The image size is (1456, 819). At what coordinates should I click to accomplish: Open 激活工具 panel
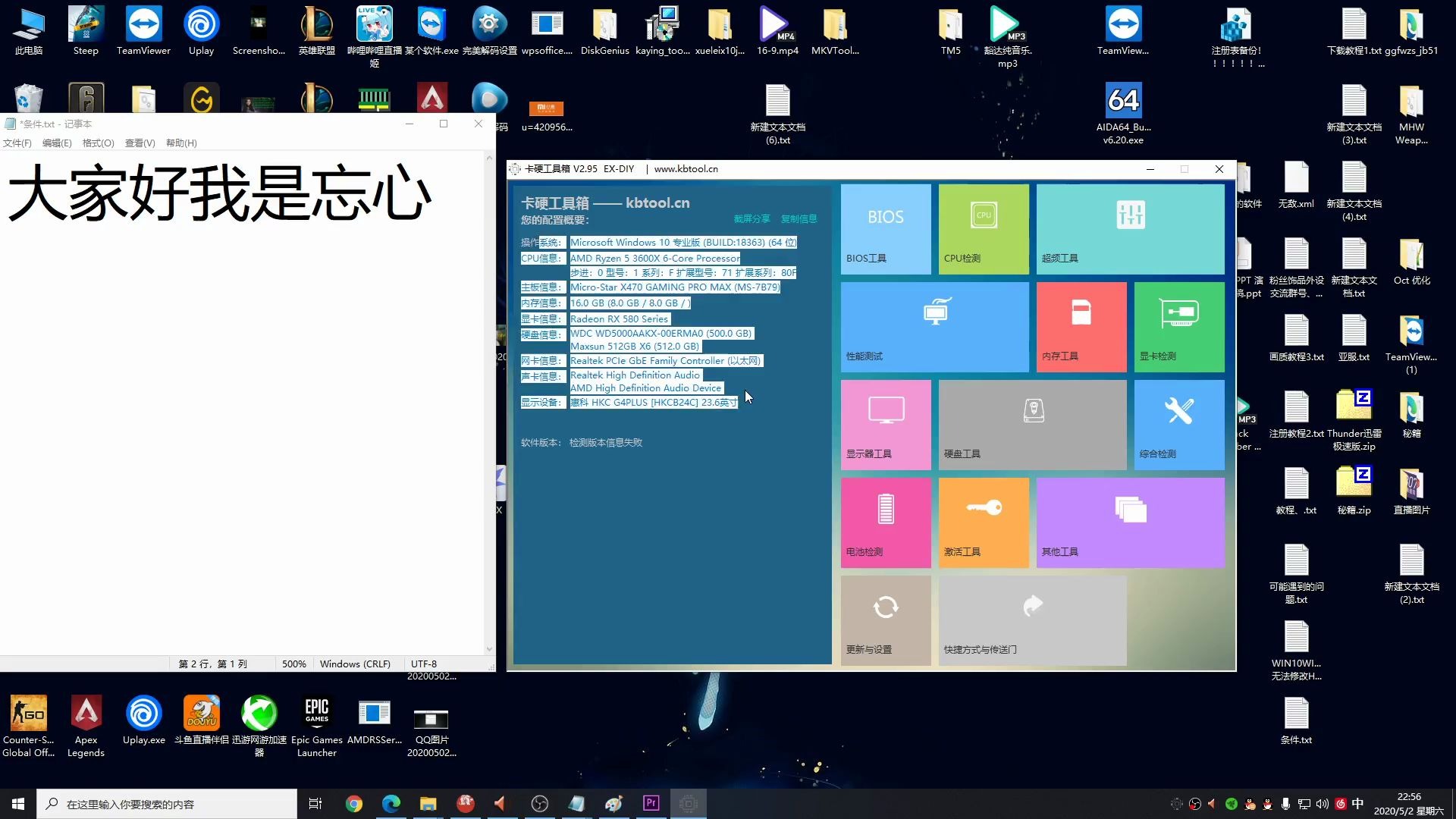click(x=983, y=521)
